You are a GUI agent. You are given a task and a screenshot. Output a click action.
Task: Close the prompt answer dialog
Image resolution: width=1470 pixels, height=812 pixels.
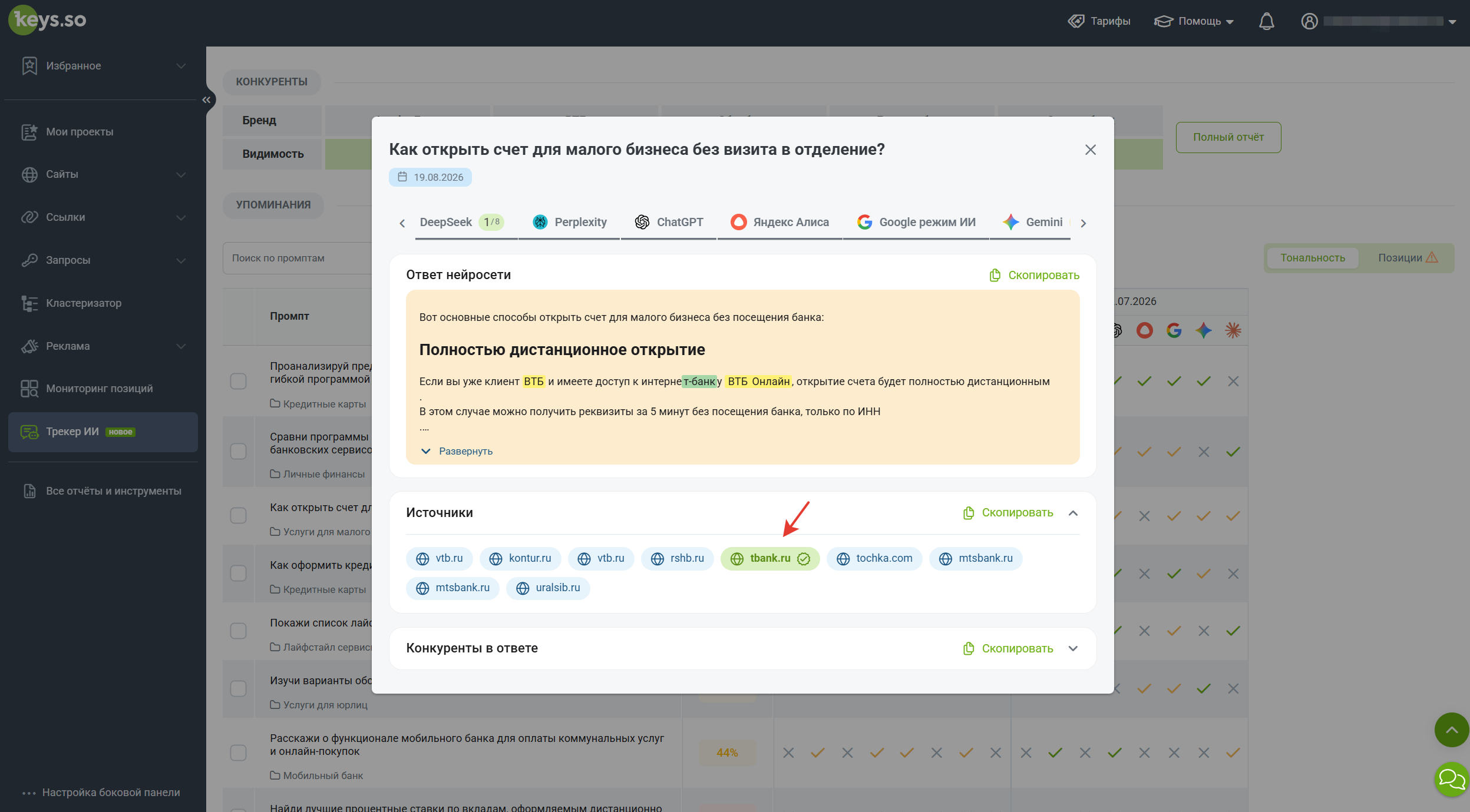(1091, 150)
